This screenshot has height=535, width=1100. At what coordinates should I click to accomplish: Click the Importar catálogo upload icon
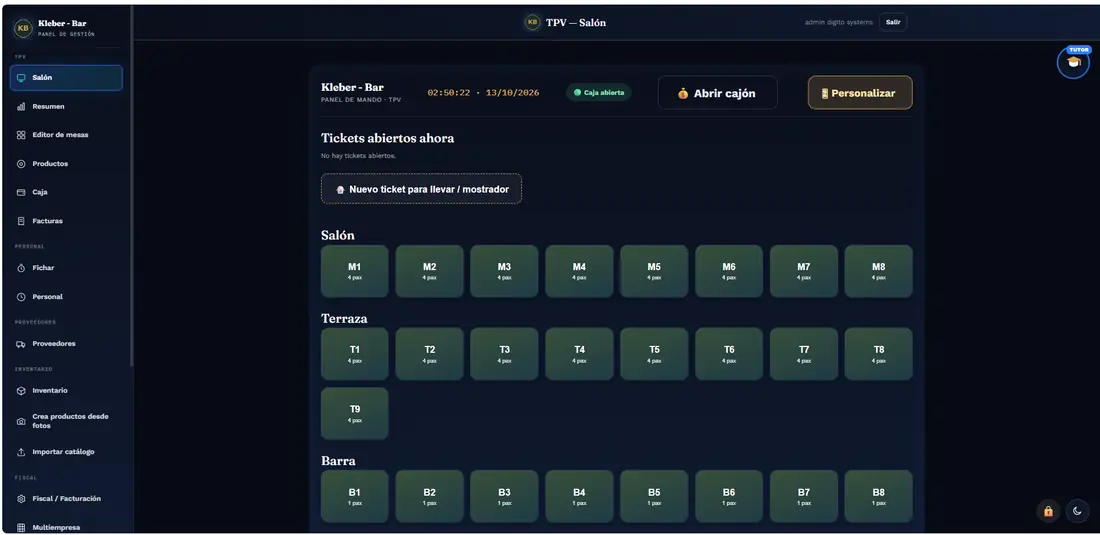[21, 452]
